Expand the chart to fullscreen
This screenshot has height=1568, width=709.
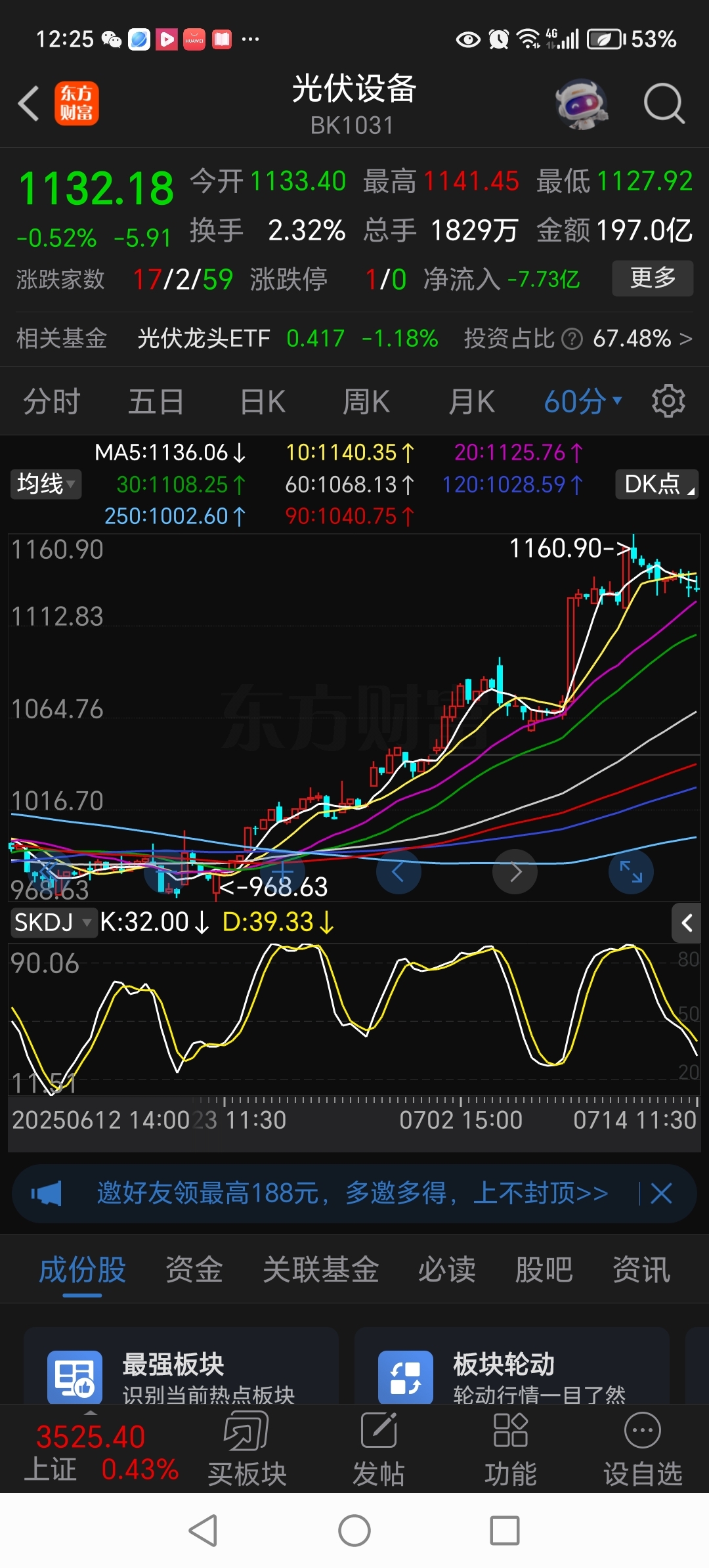tap(631, 871)
